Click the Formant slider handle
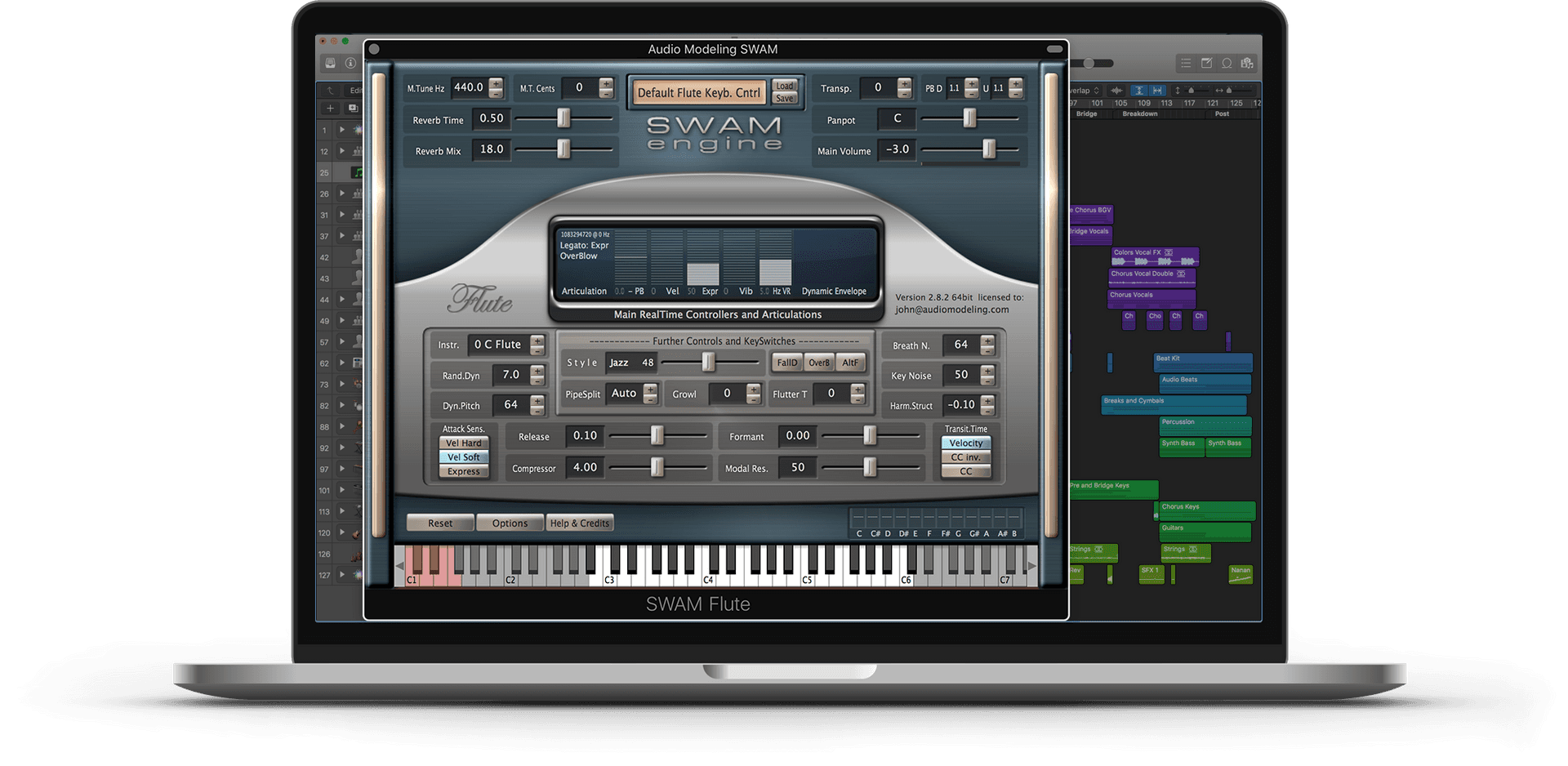1568x766 pixels. pos(870,436)
